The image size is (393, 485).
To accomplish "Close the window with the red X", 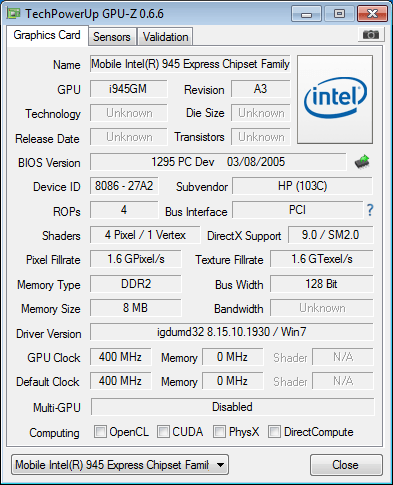I will tap(372, 14).
